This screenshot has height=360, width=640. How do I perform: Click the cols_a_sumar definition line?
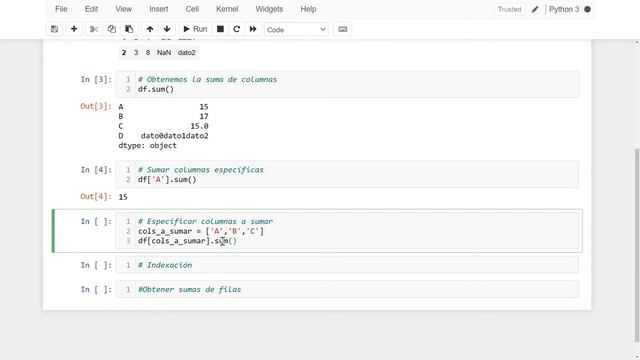pos(201,231)
